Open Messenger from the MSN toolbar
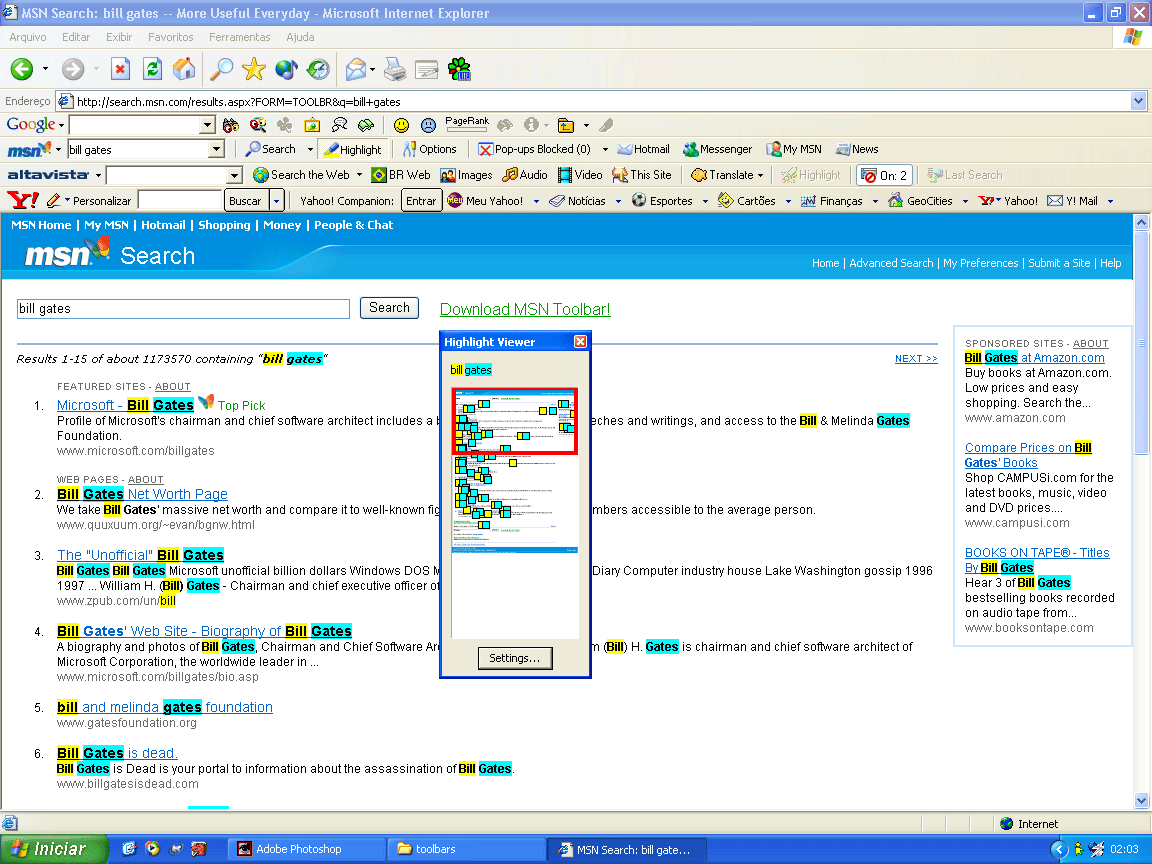This screenshot has width=1152, height=864. pyautogui.click(x=718, y=149)
